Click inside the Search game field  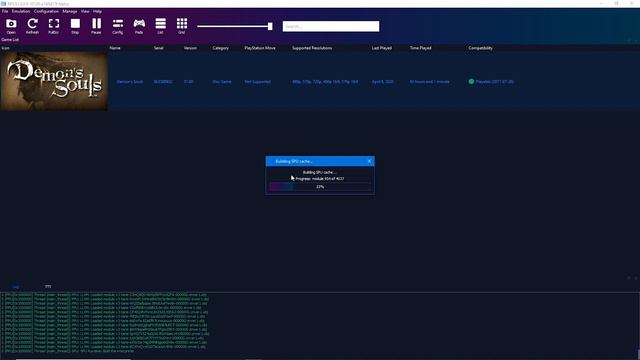click(x=331, y=26)
